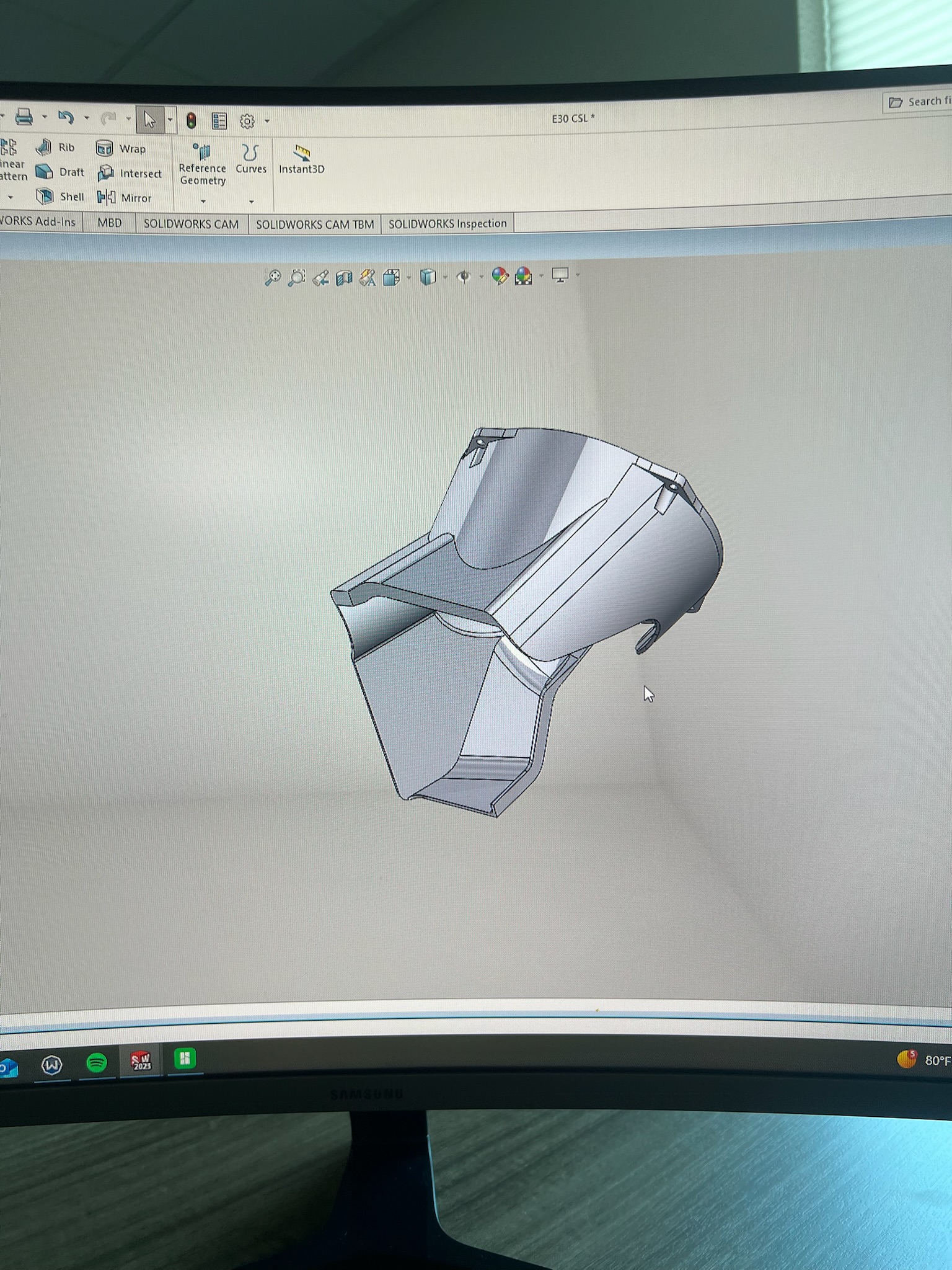
Task: Change the Display Style
Action: pyautogui.click(x=428, y=277)
